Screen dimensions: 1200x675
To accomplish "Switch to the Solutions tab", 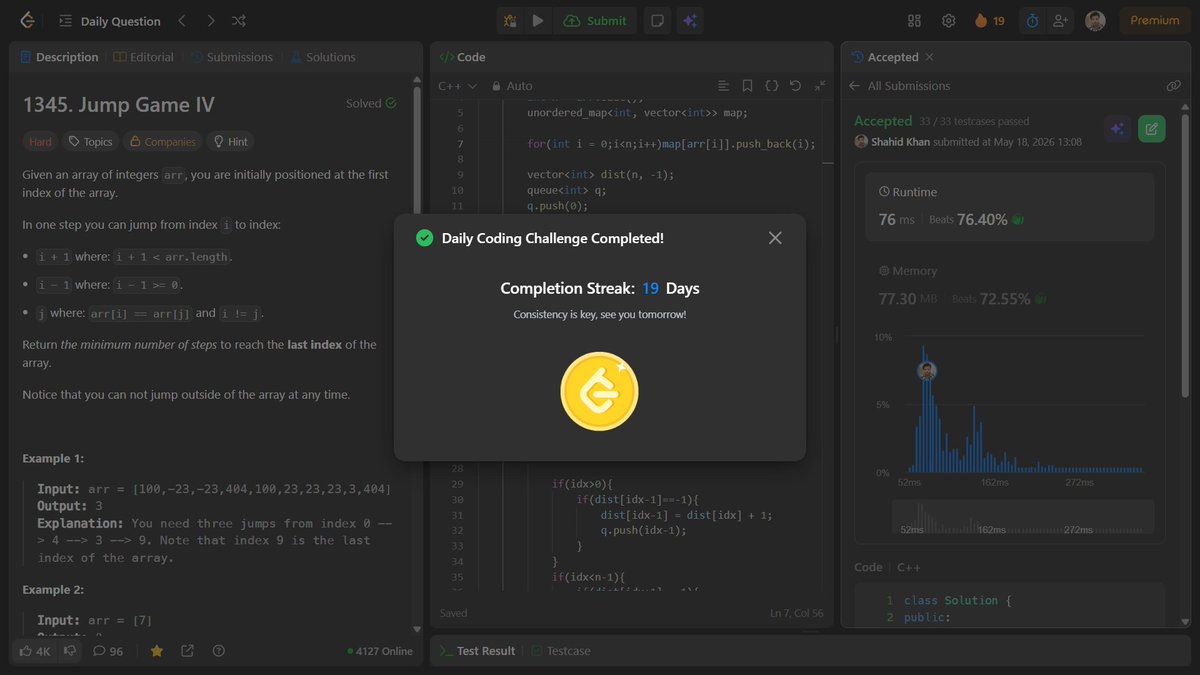I will [322, 57].
